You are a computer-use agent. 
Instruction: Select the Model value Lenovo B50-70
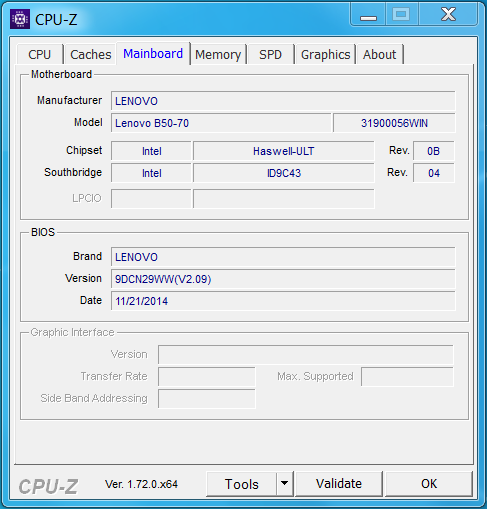coord(221,123)
